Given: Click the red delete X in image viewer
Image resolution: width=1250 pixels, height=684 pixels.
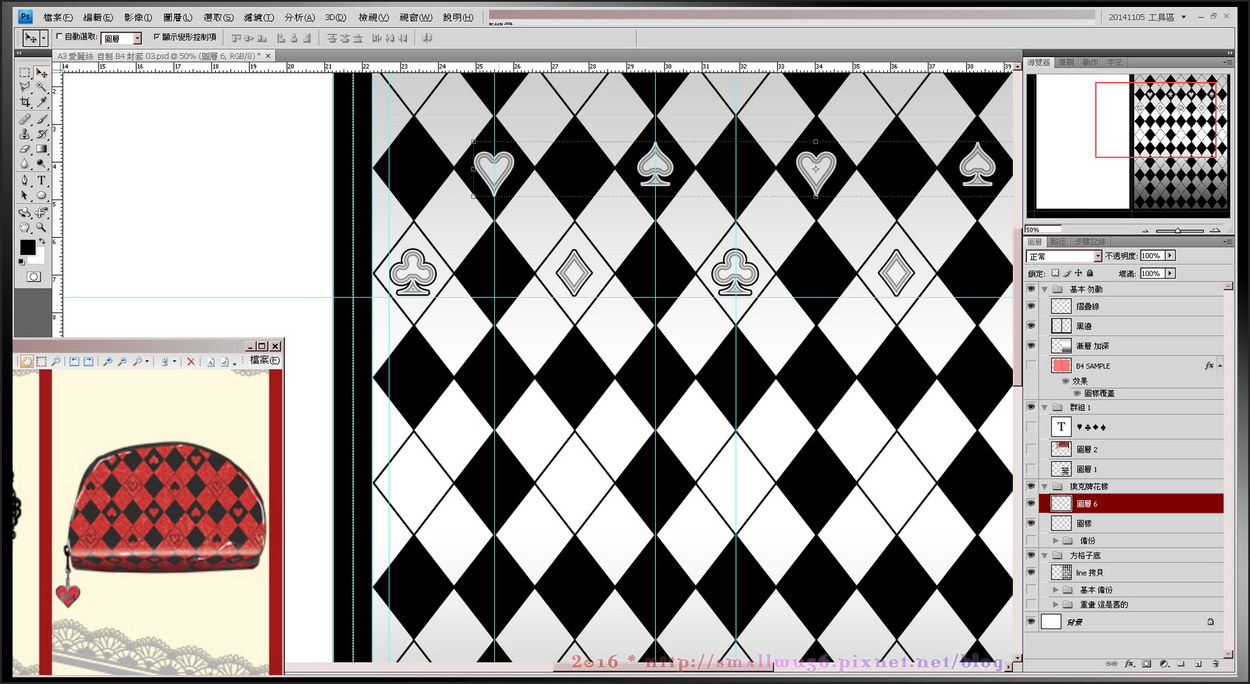Looking at the screenshot, I should click(x=191, y=361).
